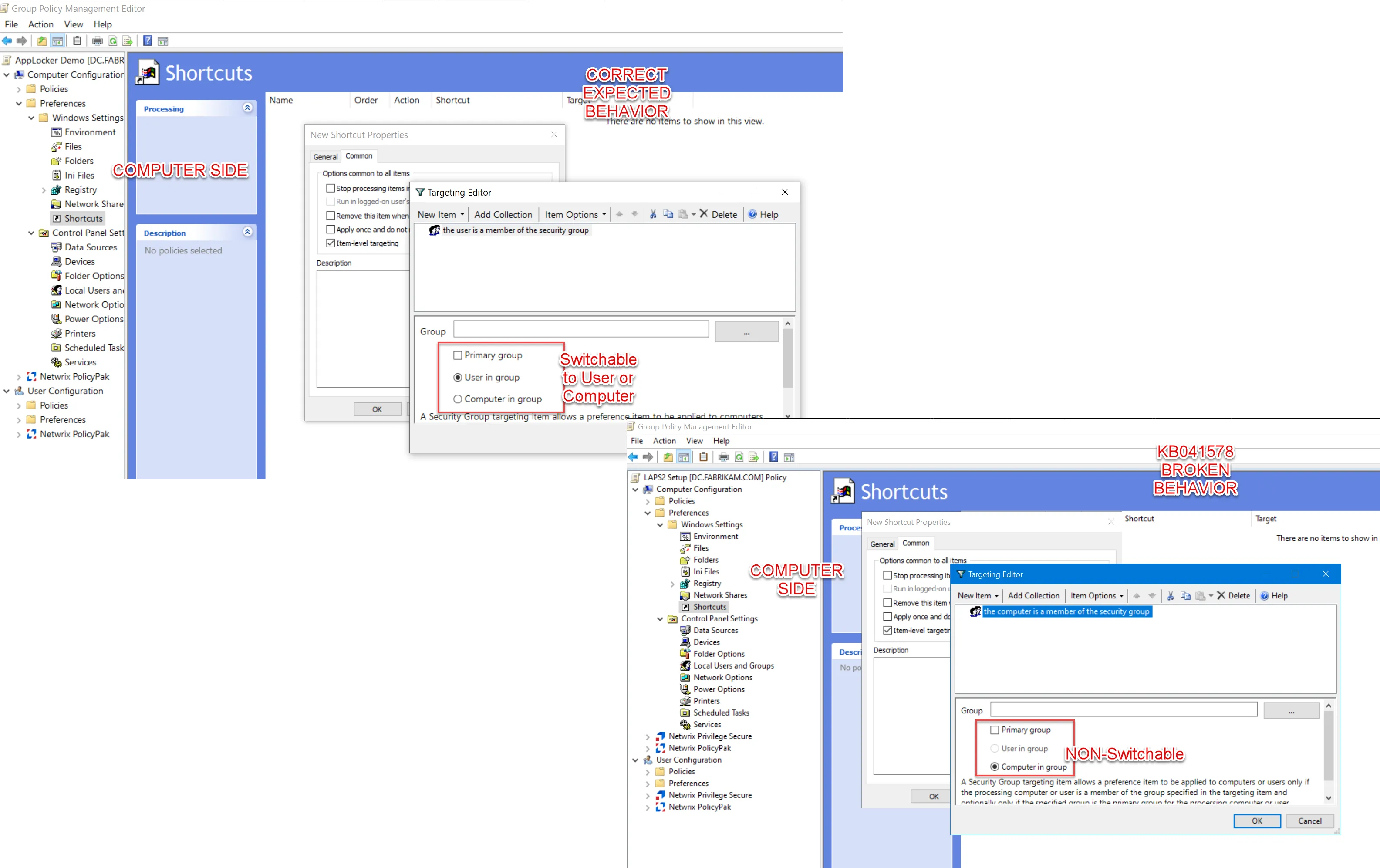
Task: Click OK in the New Shortcut Properties dialog
Action: [x=377, y=409]
